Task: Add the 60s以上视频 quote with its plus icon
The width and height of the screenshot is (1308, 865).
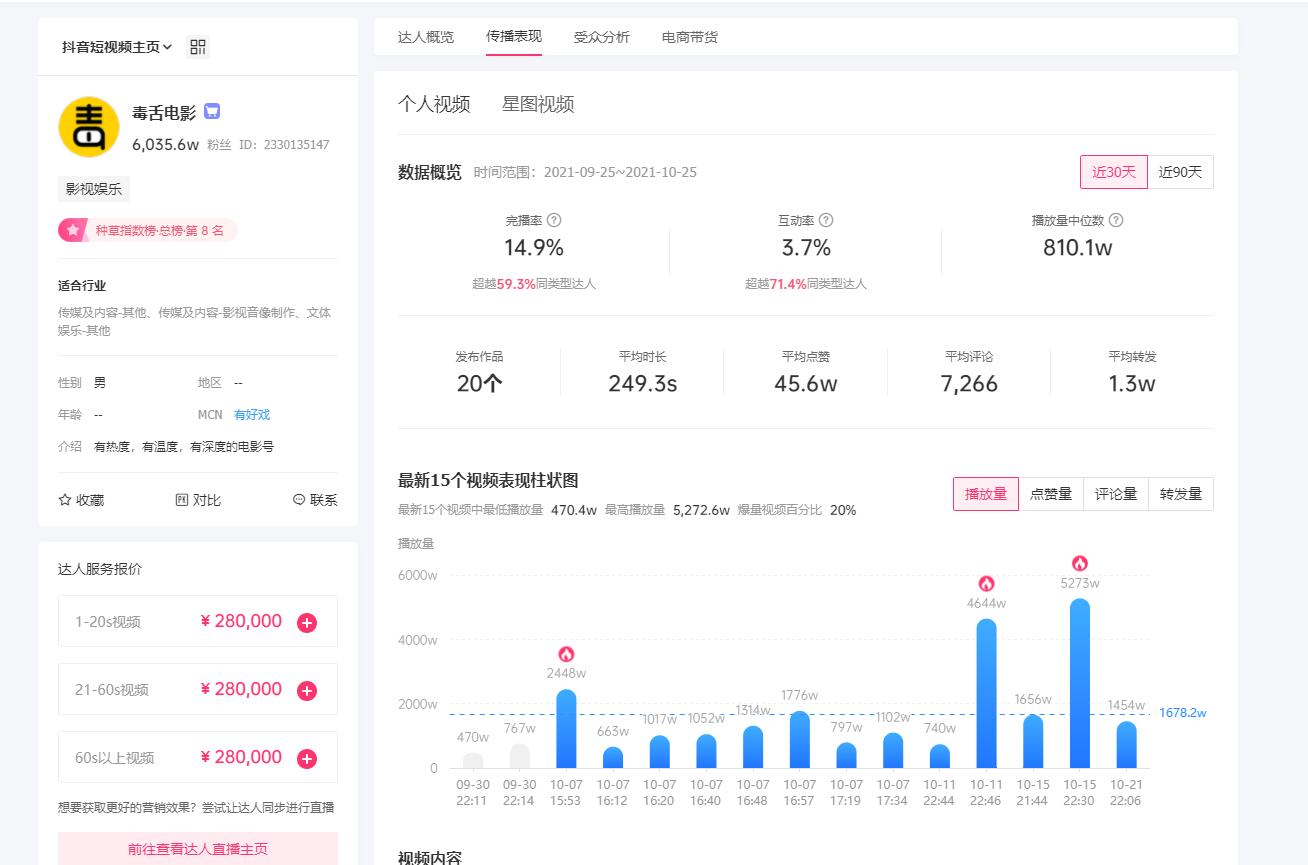Action: pyautogui.click(x=307, y=758)
